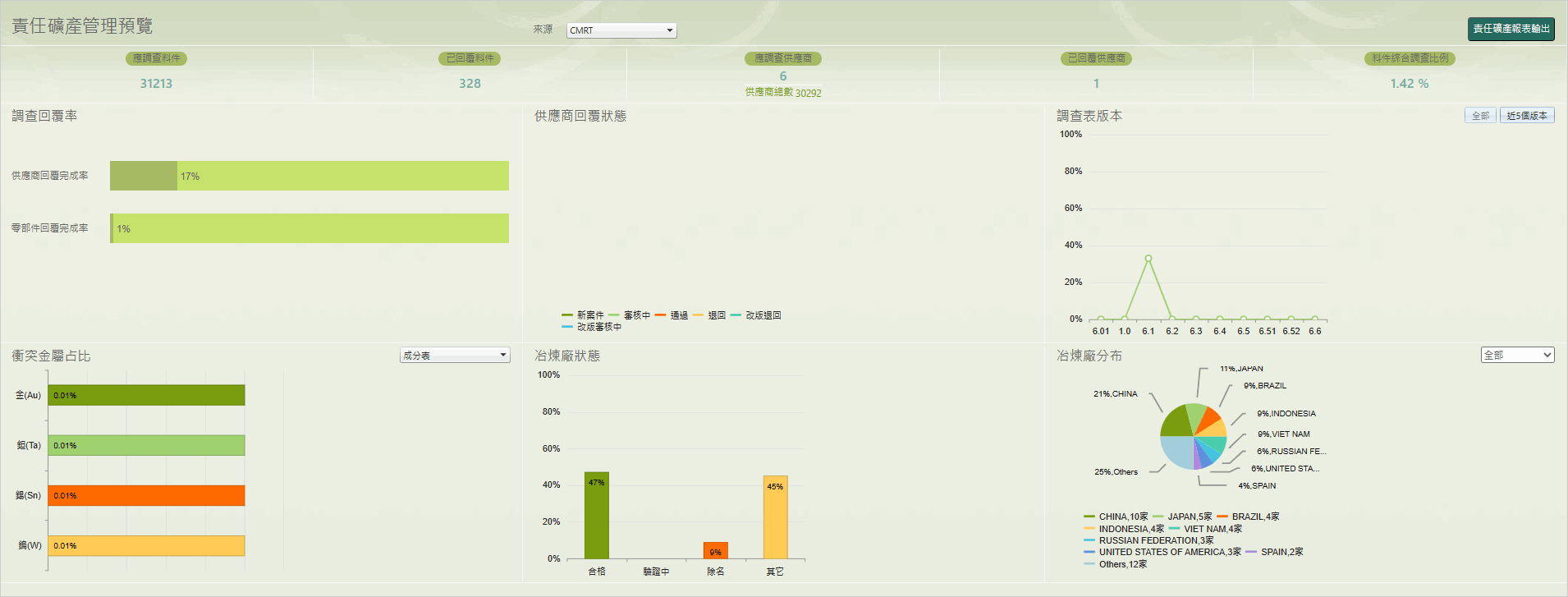Viewport: 1568px width, 597px height.
Task: Click the 鉭(Ta) 0.01% bar
Action: coord(146,445)
